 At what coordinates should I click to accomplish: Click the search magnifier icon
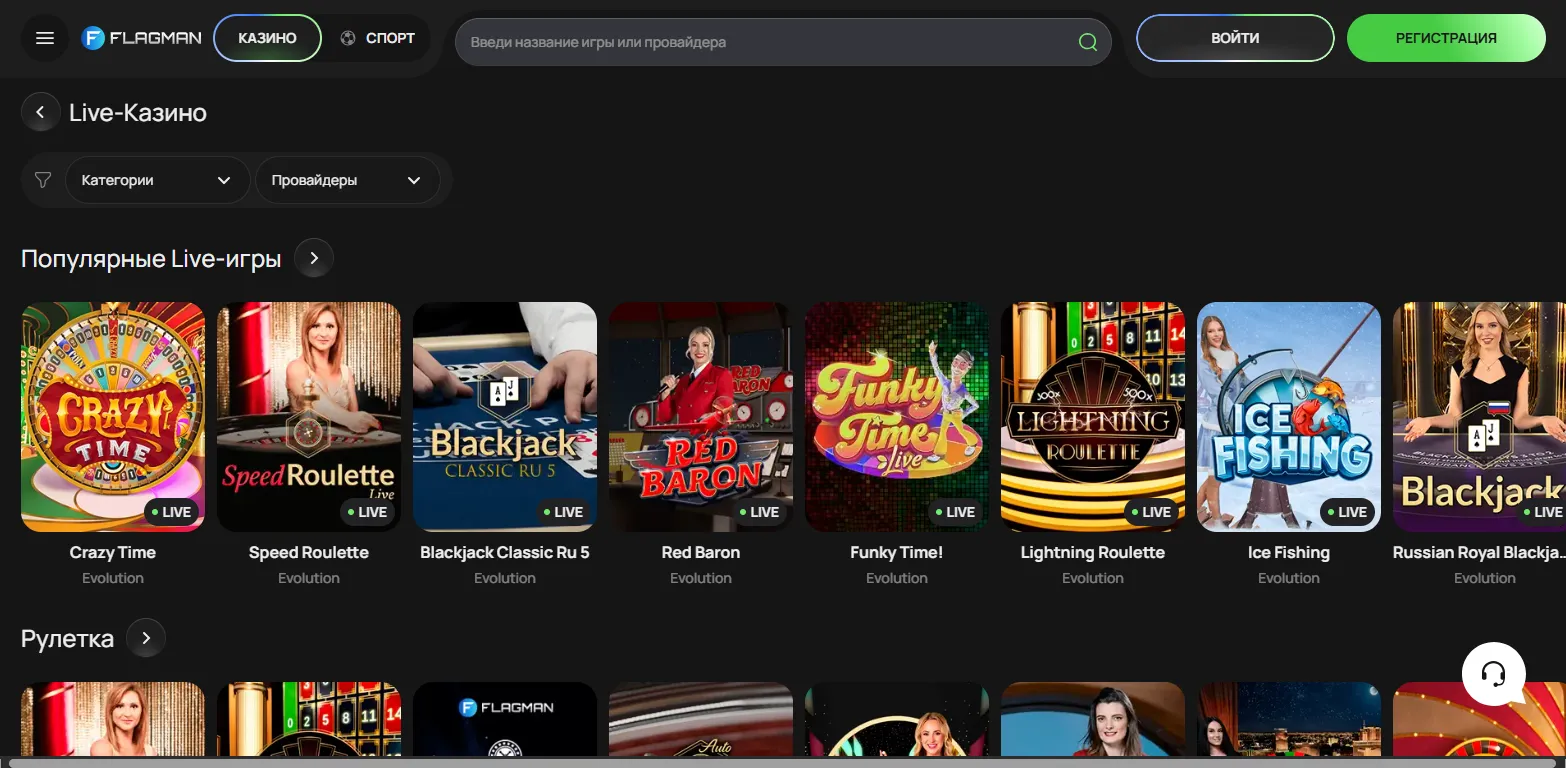click(x=1088, y=42)
